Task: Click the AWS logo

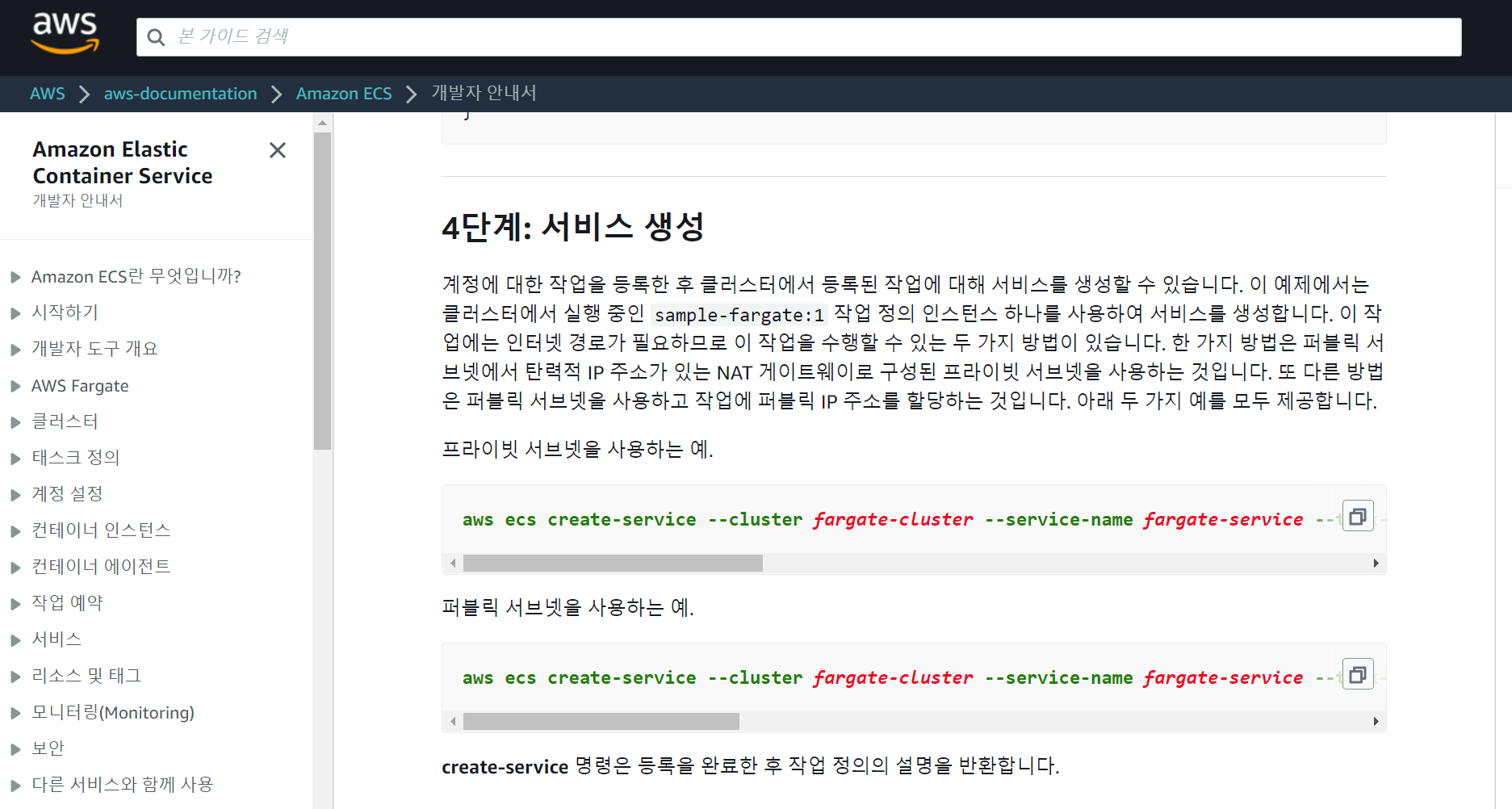Action: [65, 33]
